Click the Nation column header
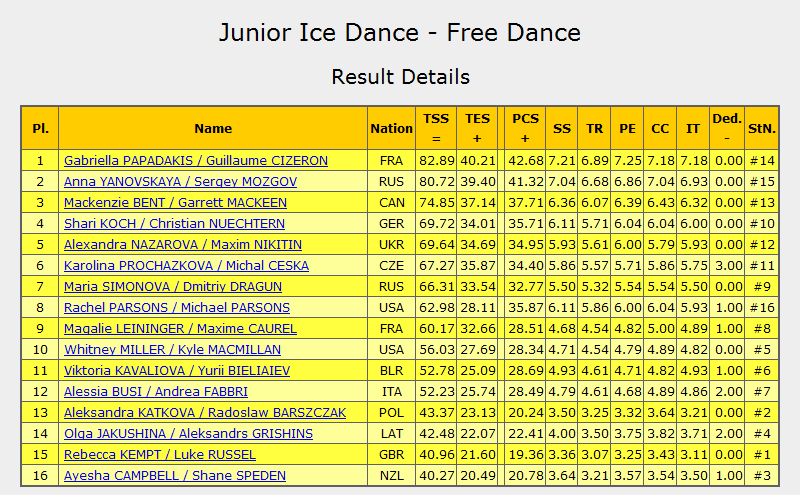This screenshot has width=800, height=495. click(391, 128)
